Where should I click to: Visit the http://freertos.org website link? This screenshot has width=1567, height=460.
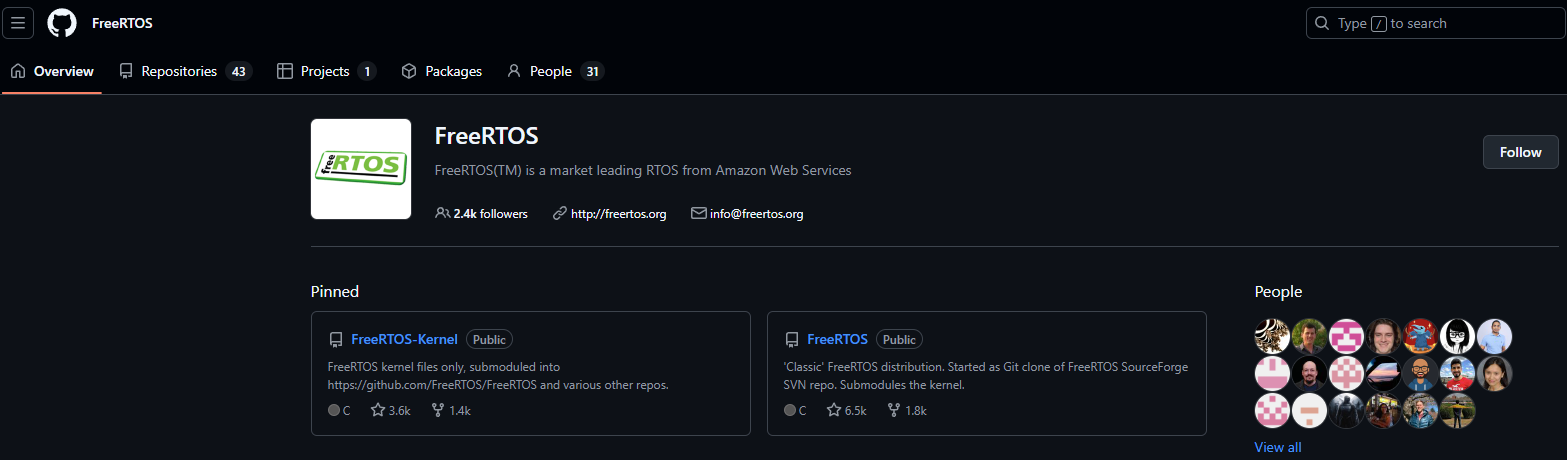(x=618, y=214)
